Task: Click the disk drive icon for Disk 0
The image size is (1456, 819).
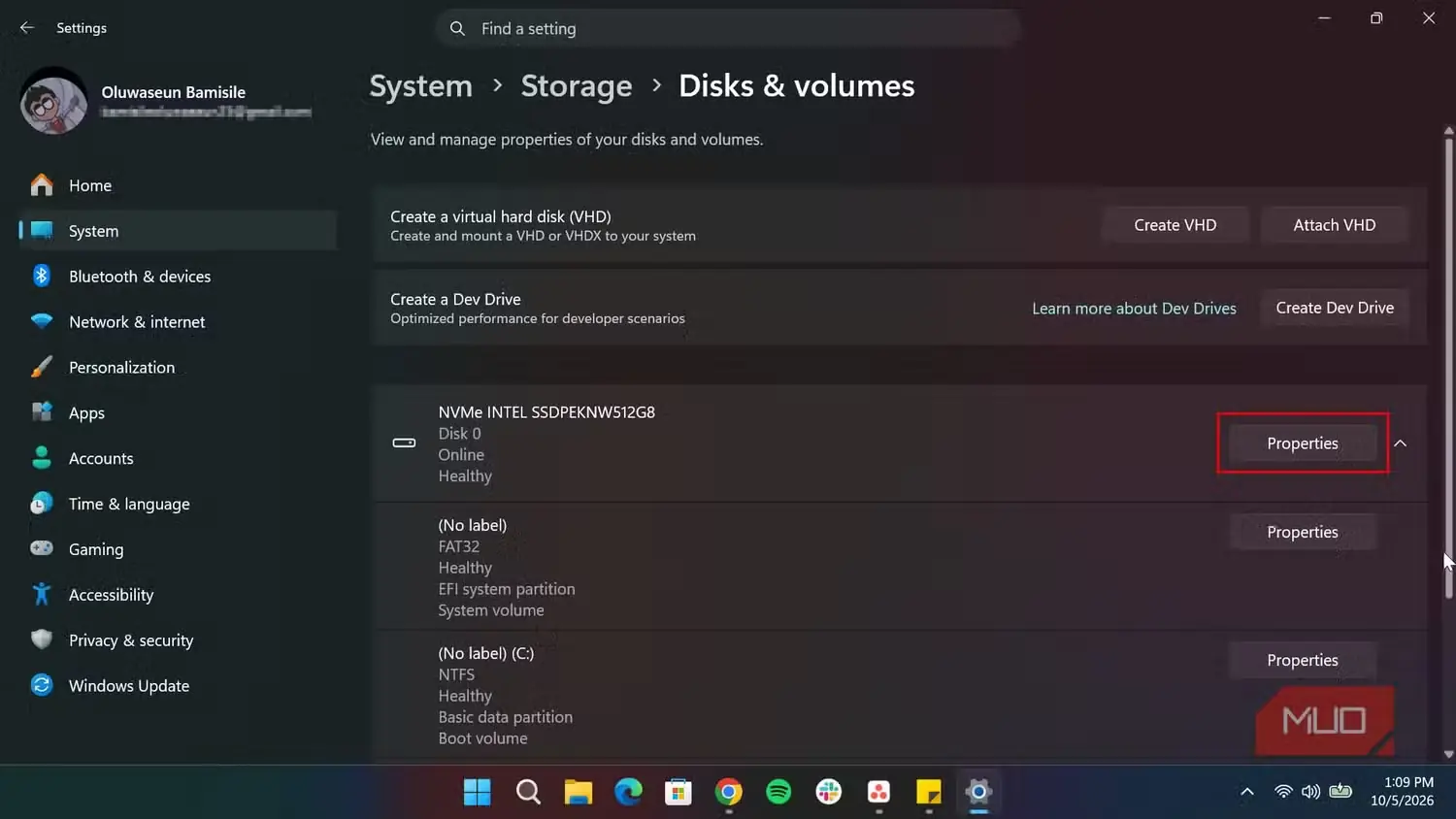Action: tap(404, 443)
